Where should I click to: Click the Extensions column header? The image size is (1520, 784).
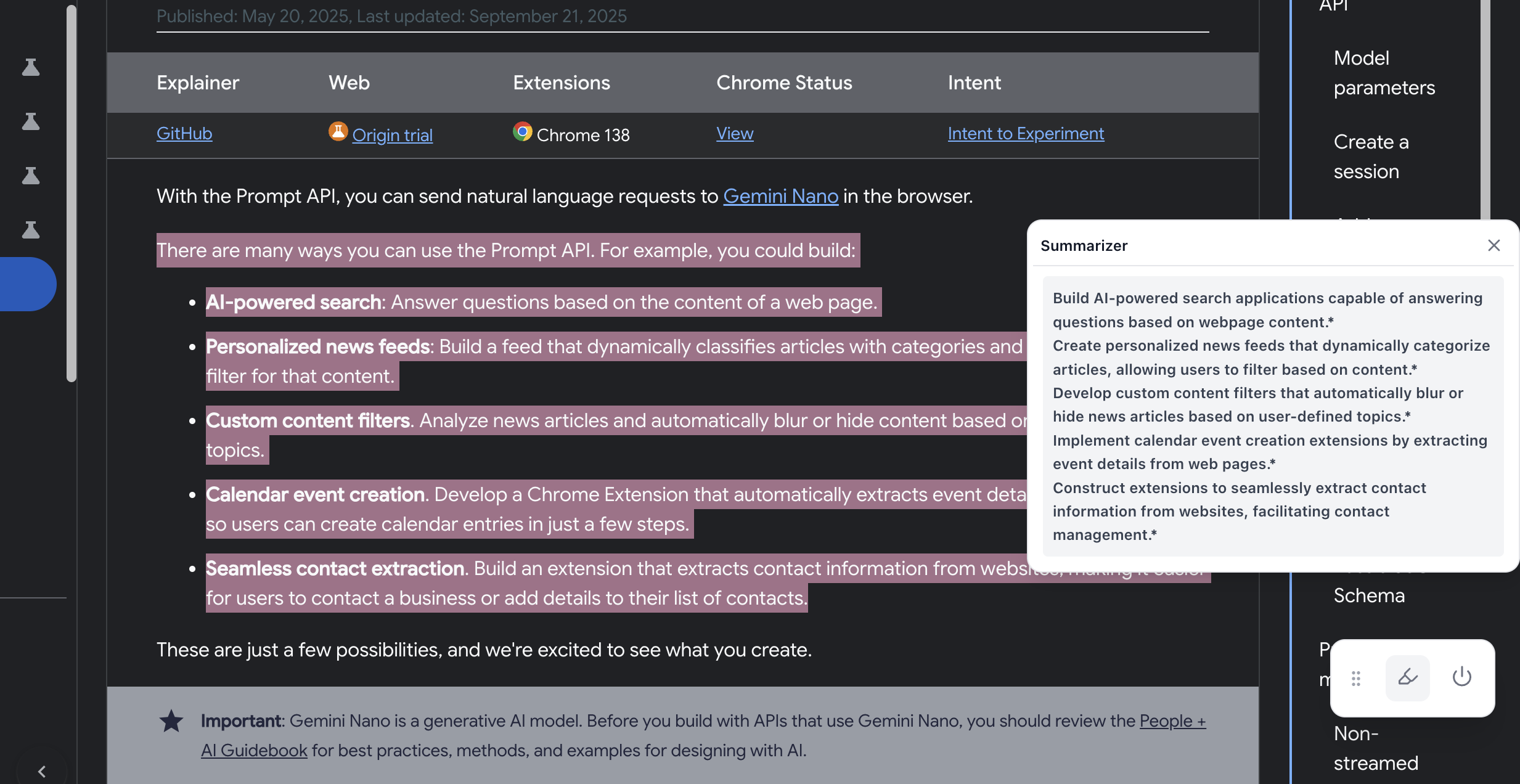click(x=562, y=83)
